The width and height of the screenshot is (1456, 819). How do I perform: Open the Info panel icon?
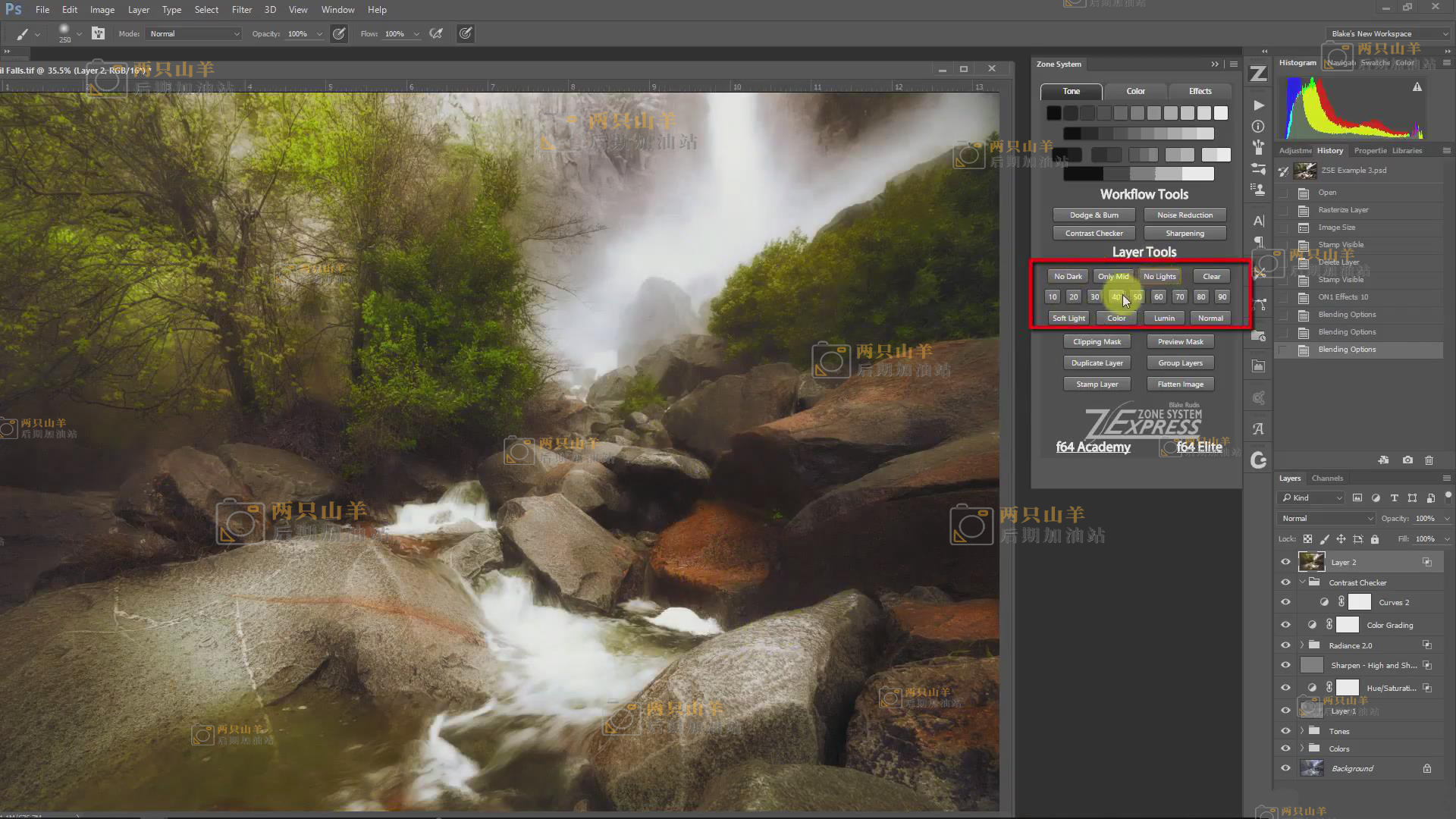tap(1258, 127)
